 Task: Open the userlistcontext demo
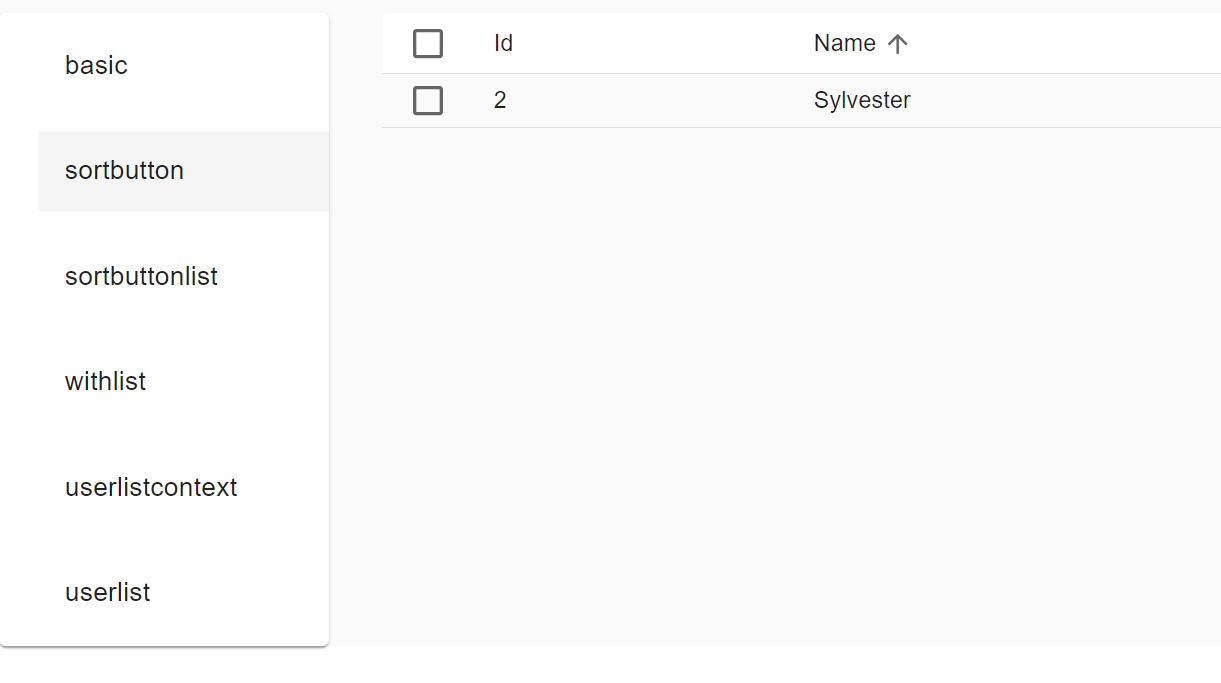[x=151, y=487]
